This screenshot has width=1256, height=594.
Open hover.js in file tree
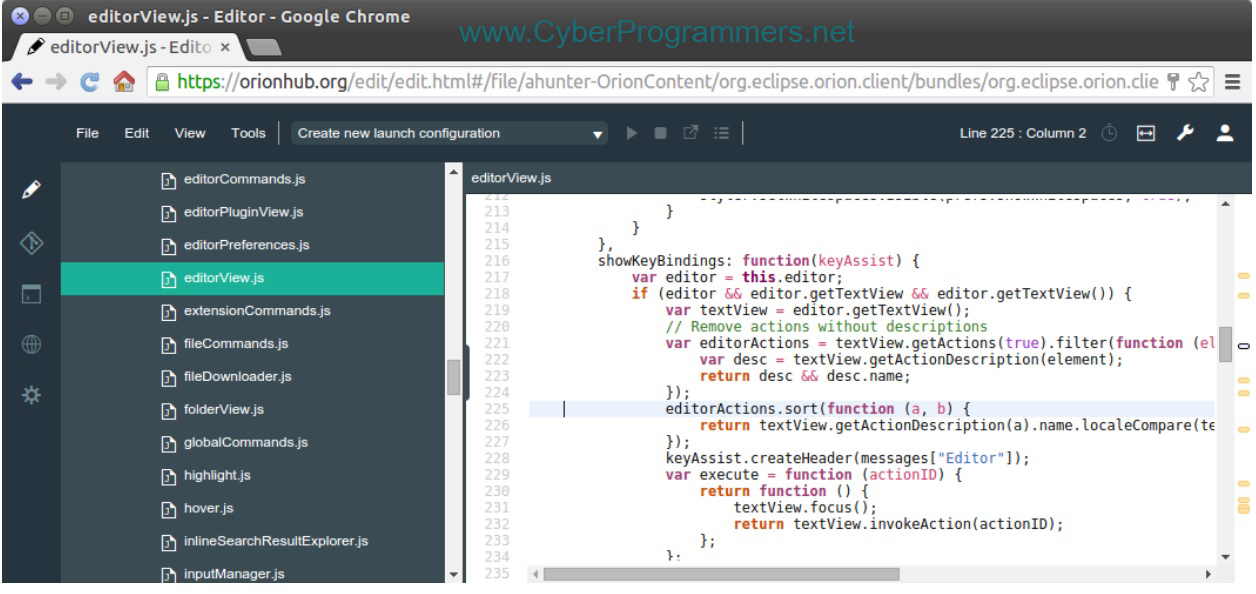click(x=208, y=508)
